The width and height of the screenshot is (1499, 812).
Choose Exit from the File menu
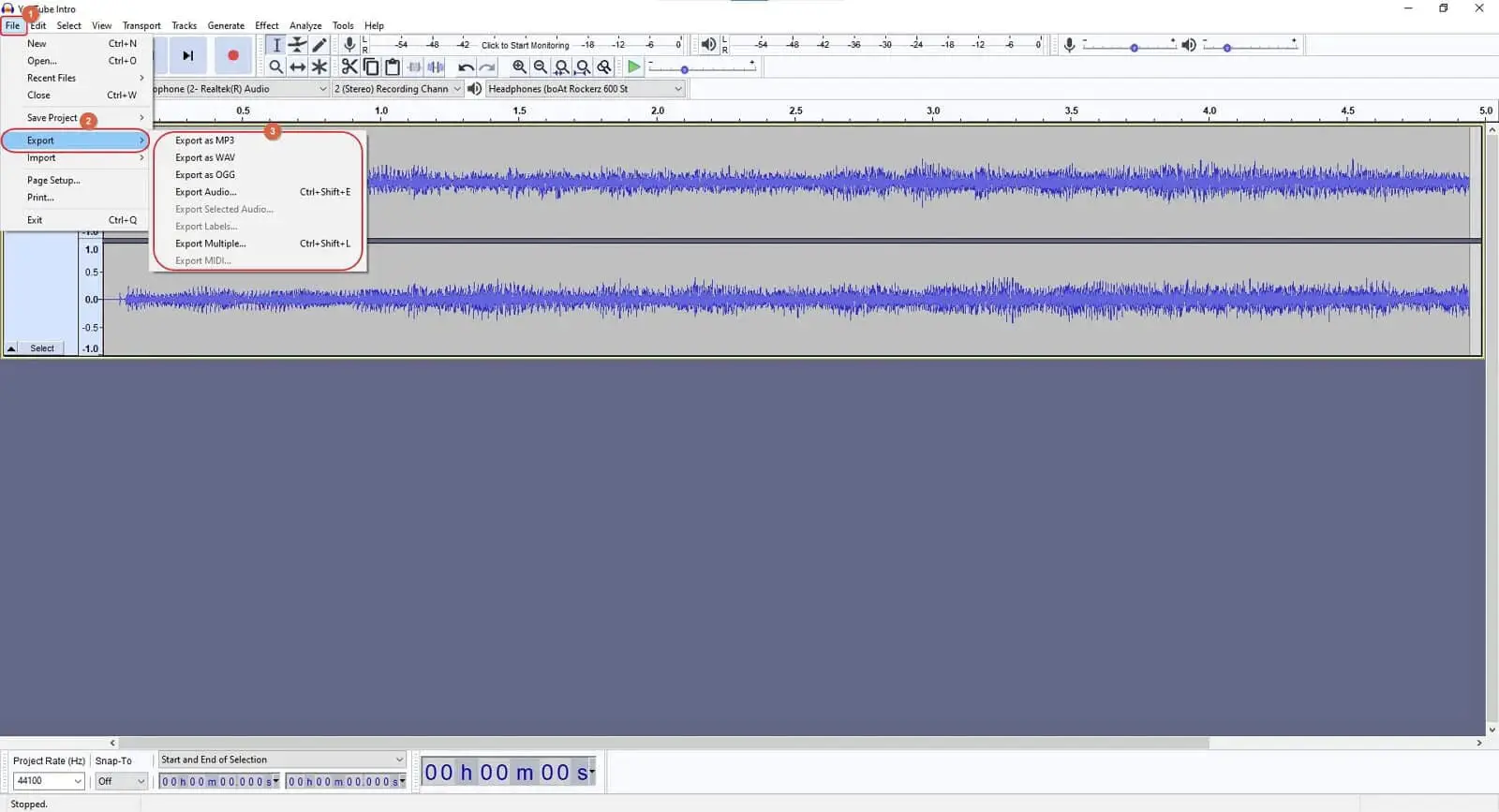coord(77,220)
